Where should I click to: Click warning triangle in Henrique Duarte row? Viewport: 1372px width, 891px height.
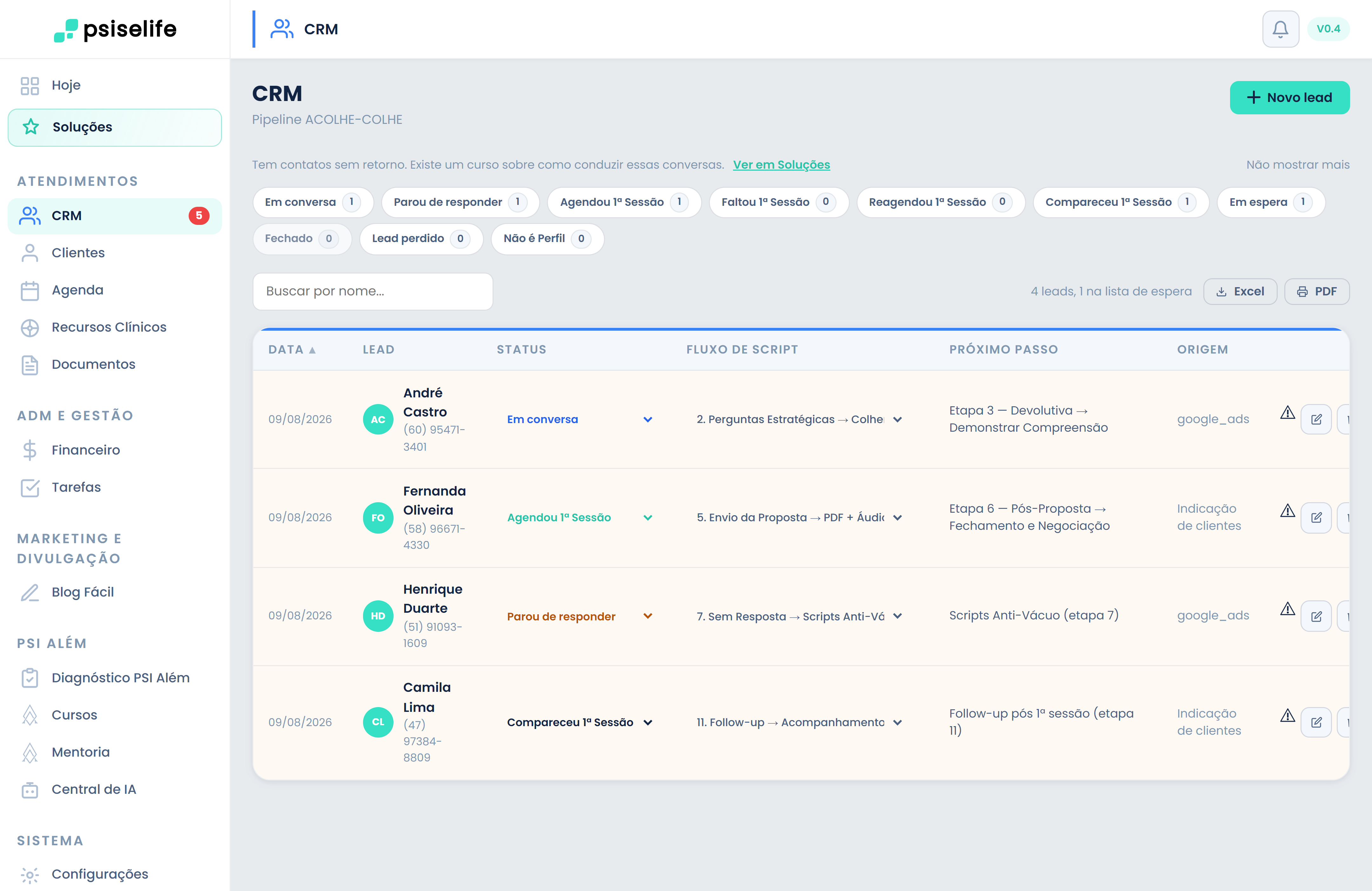point(1287,609)
